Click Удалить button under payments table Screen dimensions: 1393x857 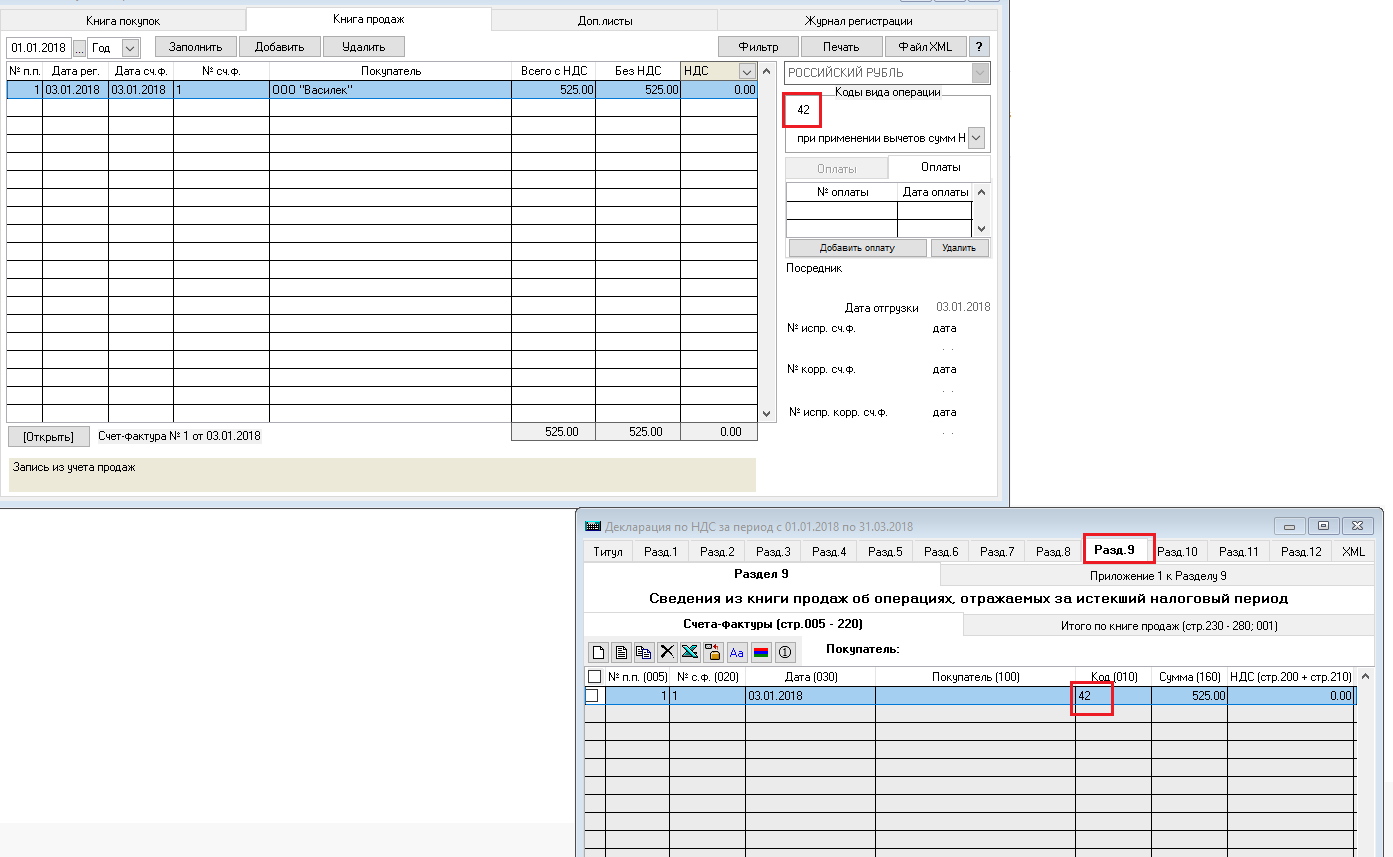[960, 248]
